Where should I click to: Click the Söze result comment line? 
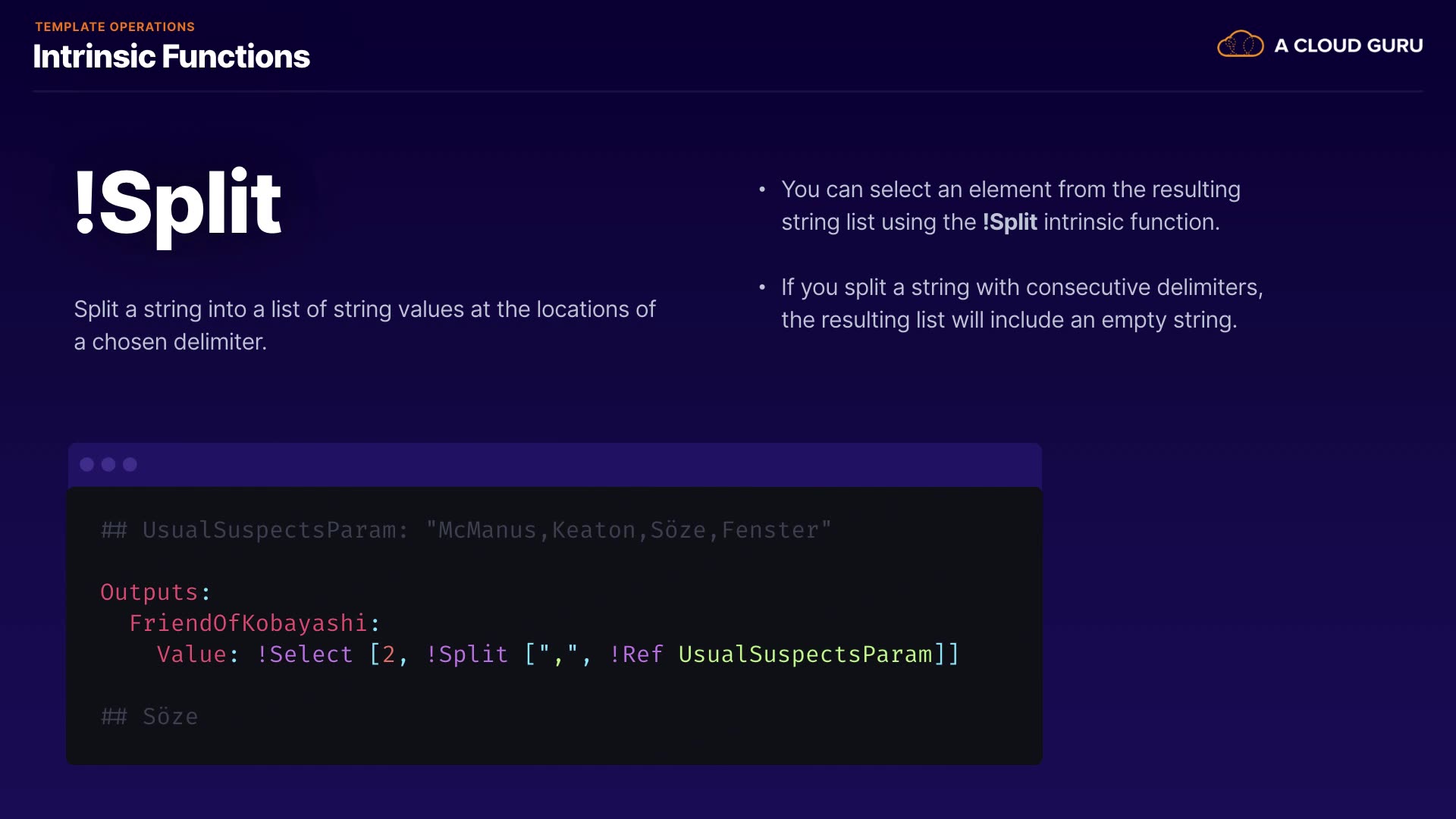click(x=150, y=717)
